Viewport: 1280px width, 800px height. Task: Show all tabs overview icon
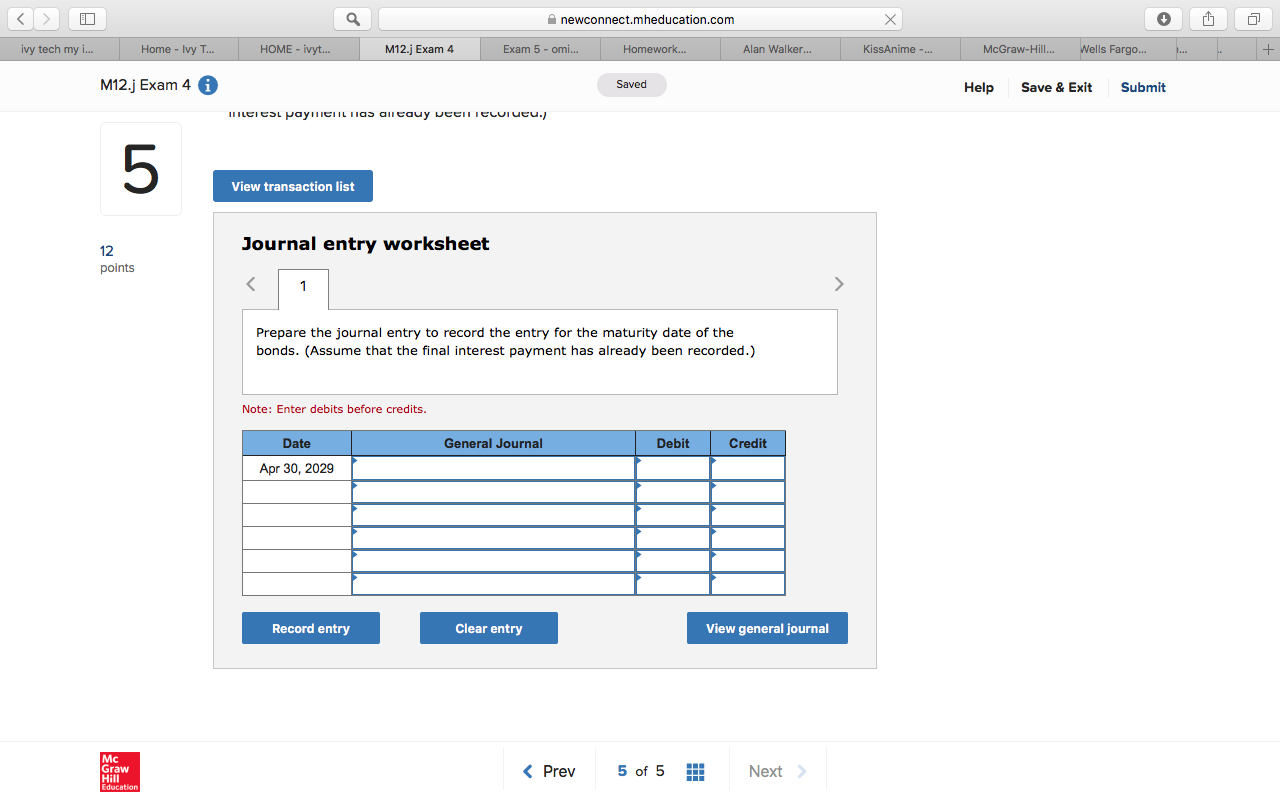[x=1252, y=19]
